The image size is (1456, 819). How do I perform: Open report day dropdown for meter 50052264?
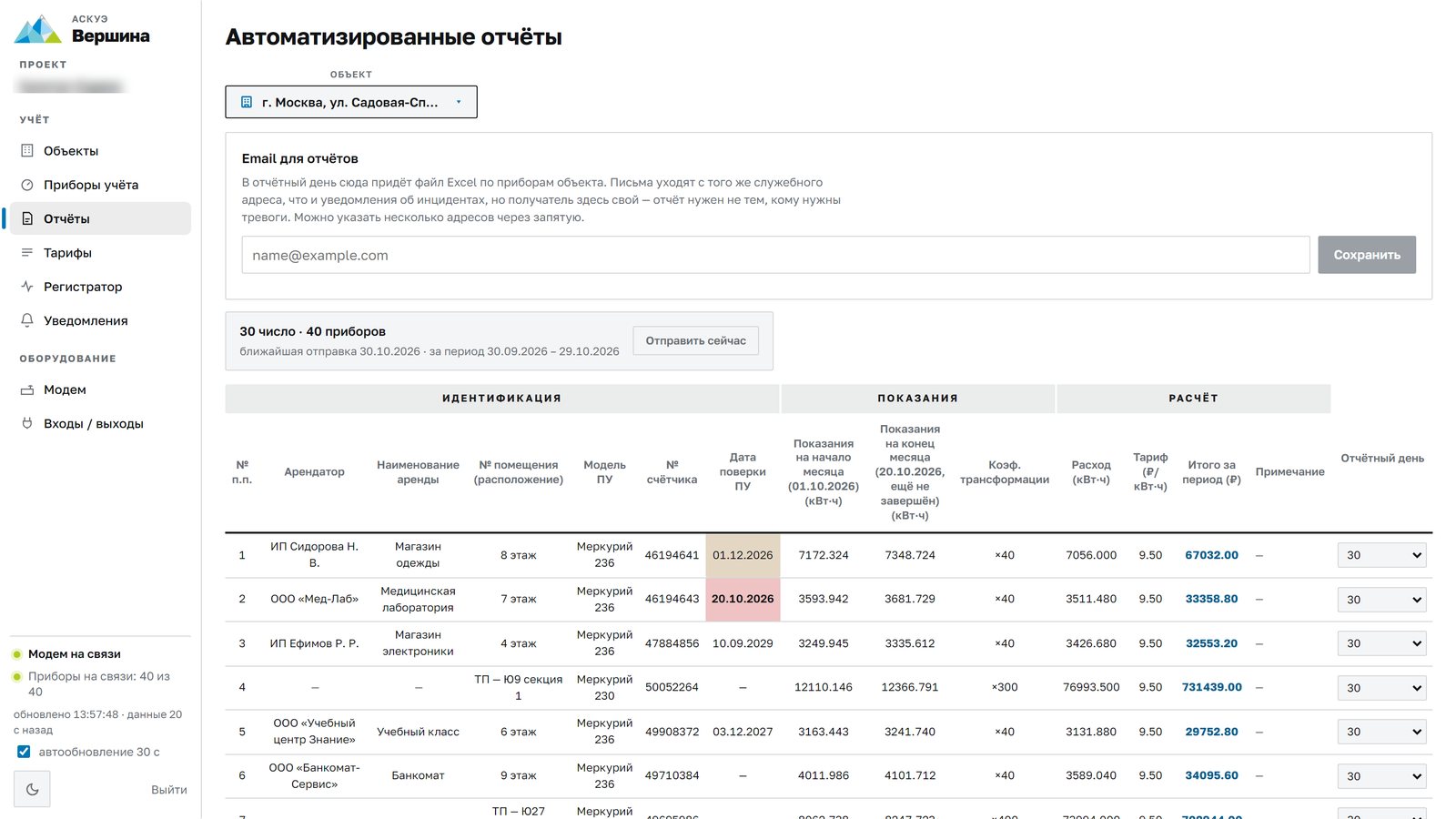(x=1381, y=688)
